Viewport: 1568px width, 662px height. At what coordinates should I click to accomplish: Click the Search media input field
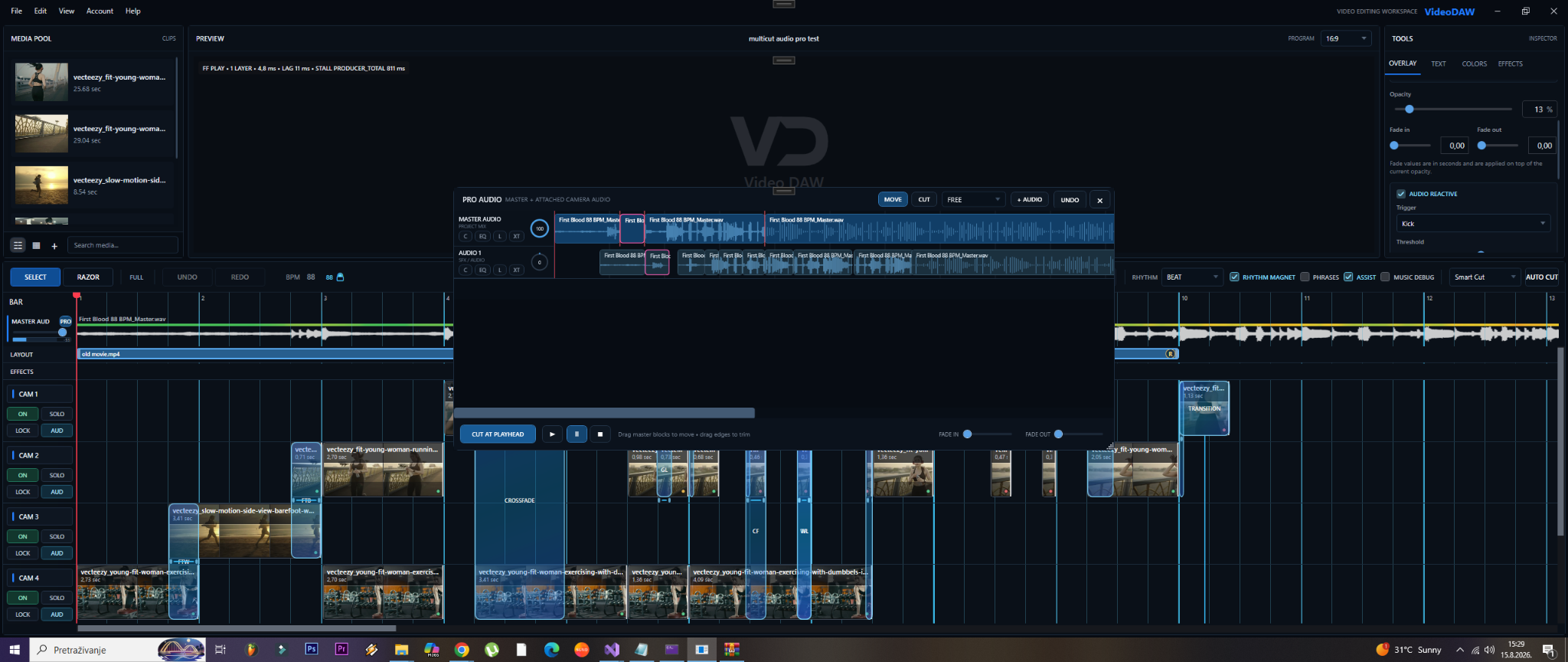pyautogui.click(x=122, y=245)
